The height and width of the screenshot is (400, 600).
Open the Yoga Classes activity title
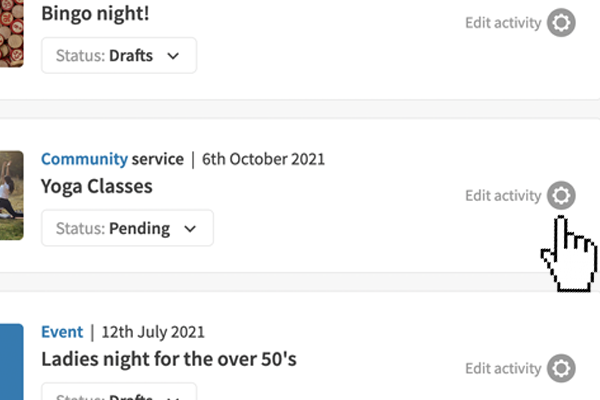pyautogui.click(x=96, y=186)
